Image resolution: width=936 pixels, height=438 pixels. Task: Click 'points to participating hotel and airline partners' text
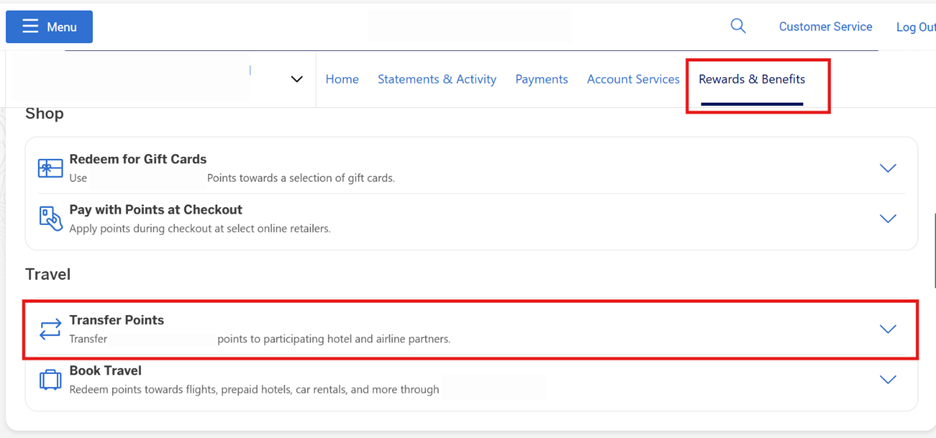click(x=334, y=340)
